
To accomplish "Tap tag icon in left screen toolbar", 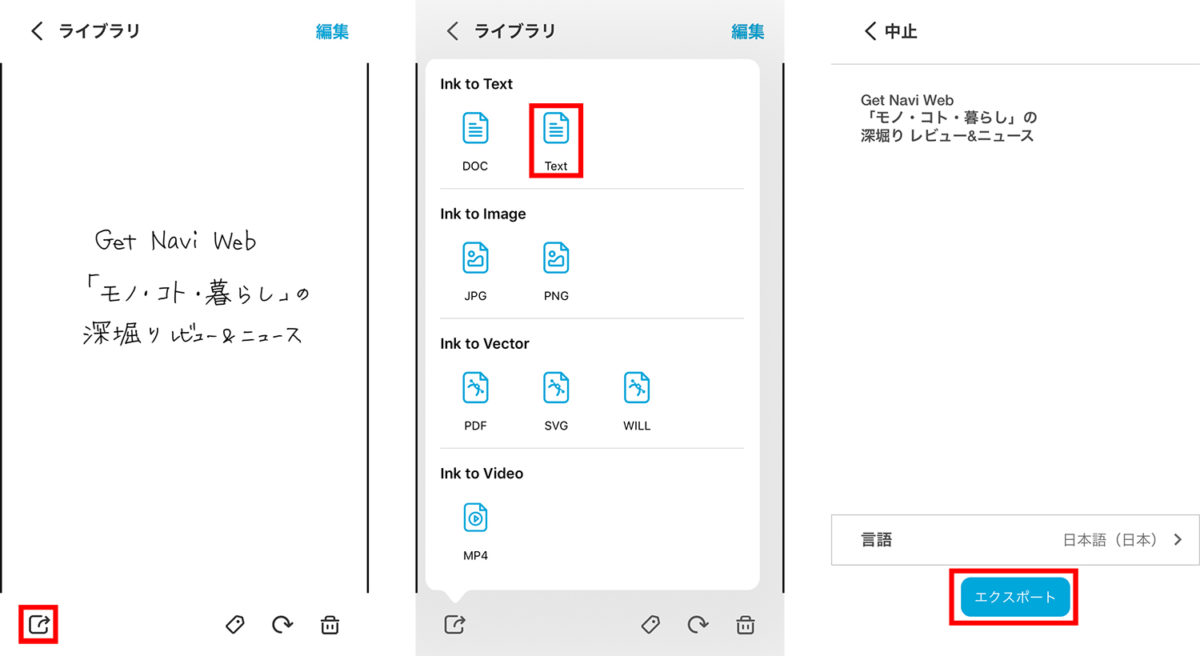I will click(x=235, y=625).
